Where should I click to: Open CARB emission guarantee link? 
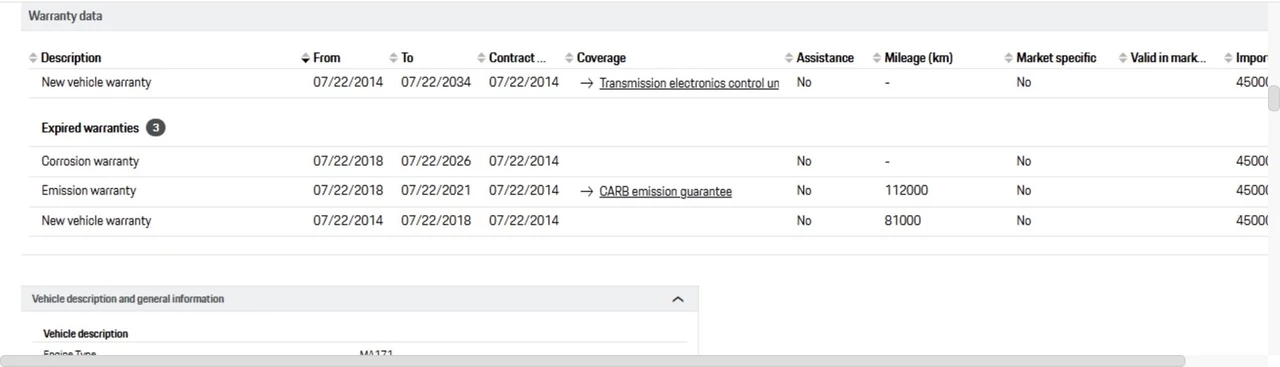(665, 191)
